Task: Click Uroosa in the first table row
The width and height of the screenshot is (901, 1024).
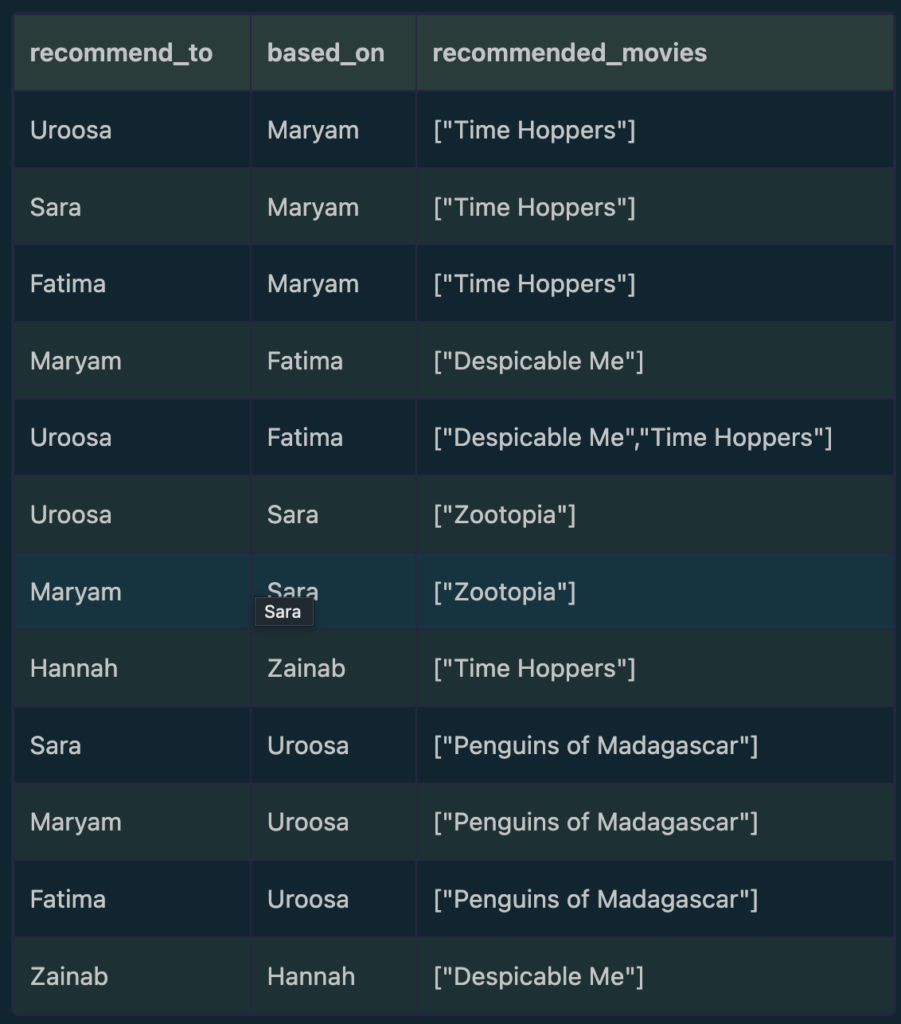Action: pyautogui.click(x=71, y=130)
